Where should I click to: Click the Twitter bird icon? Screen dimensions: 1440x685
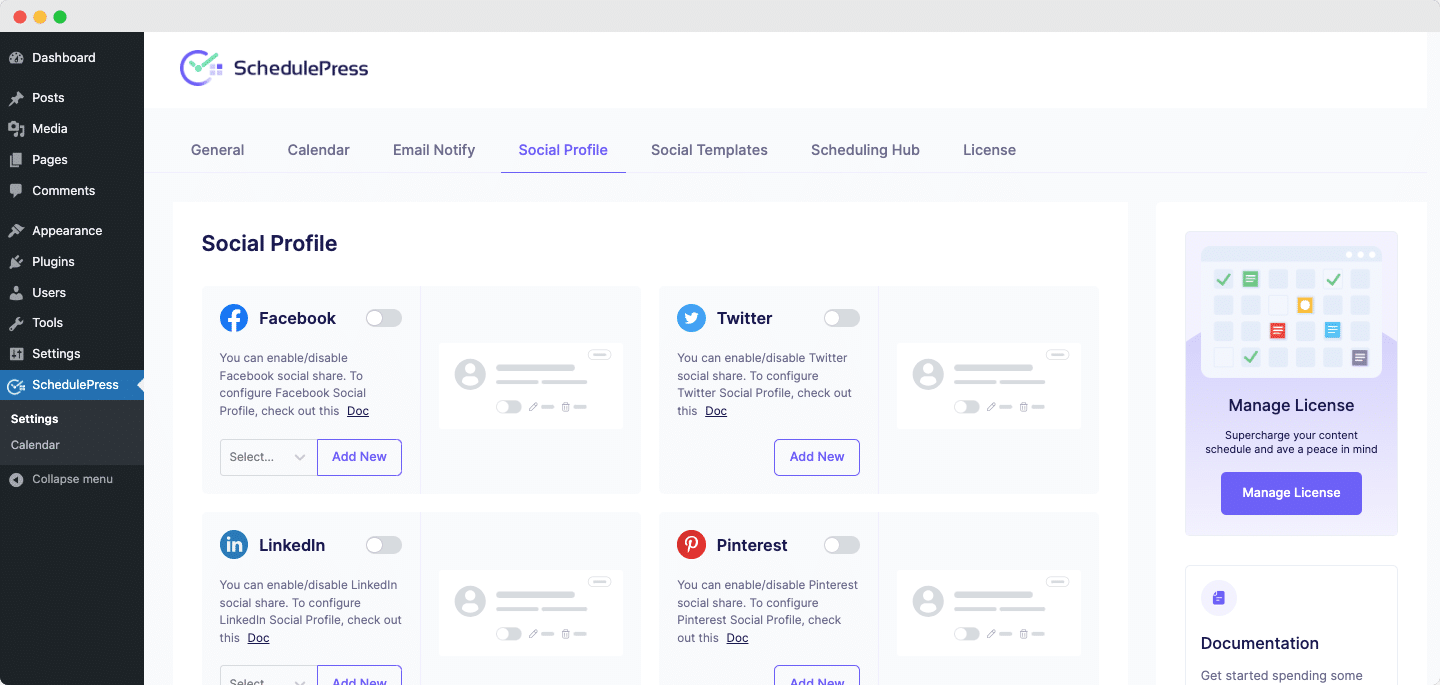pyautogui.click(x=691, y=318)
